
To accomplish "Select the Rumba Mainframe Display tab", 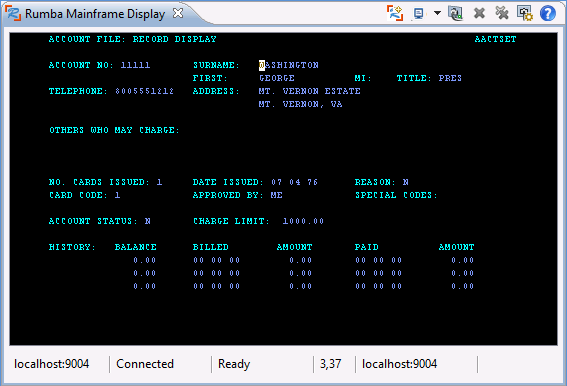I will click(95, 14).
